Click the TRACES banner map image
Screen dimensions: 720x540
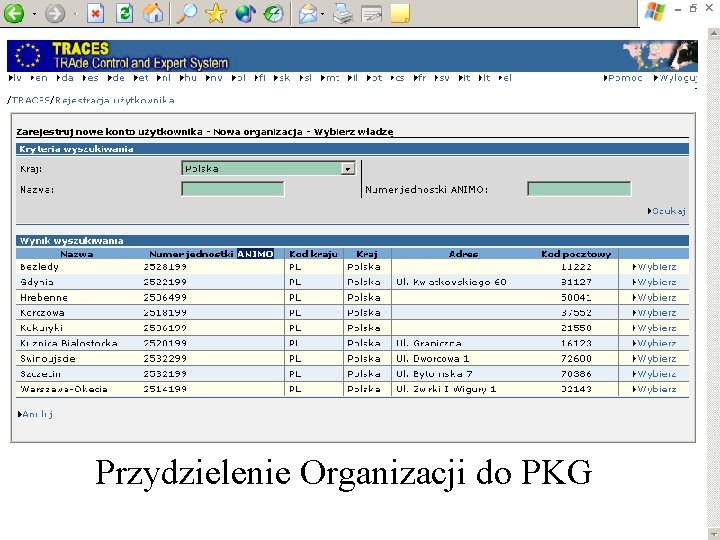pyautogui.click(x=660, y=56)
